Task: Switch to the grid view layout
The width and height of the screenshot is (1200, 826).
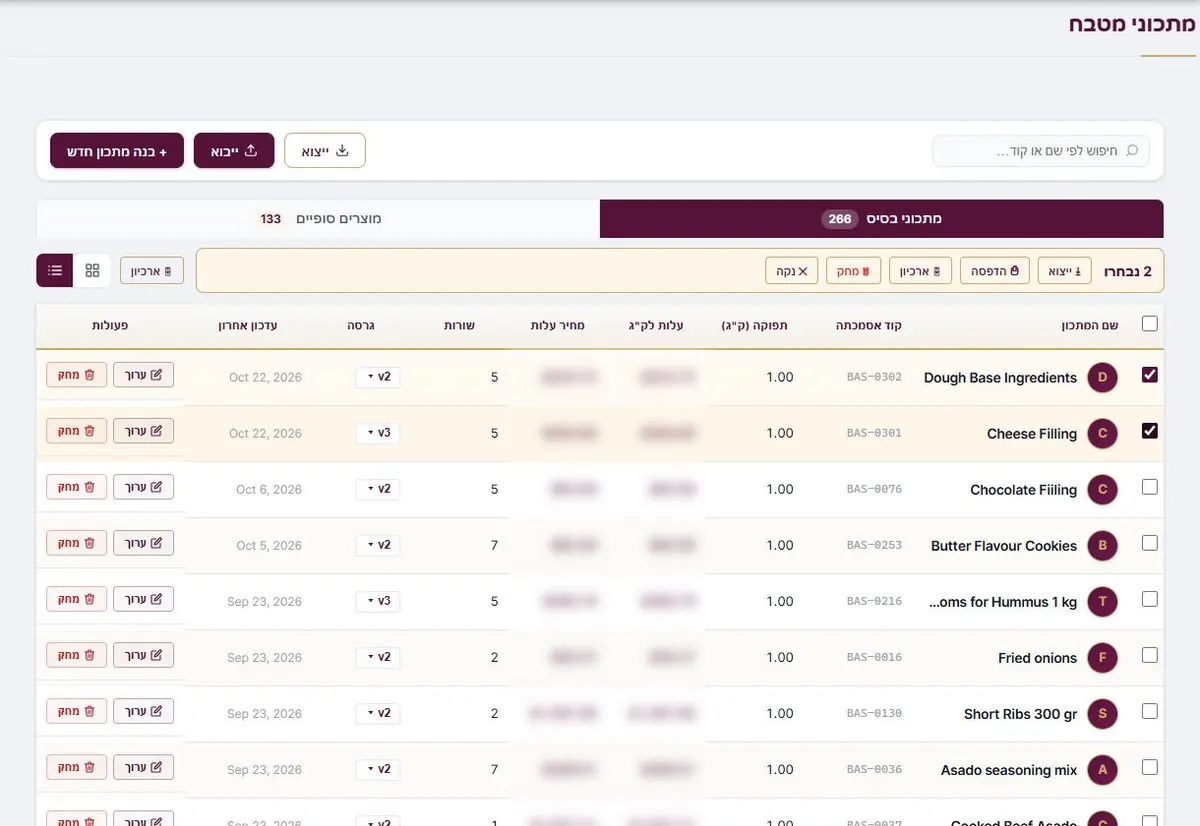Action: [x=92, y=270]
